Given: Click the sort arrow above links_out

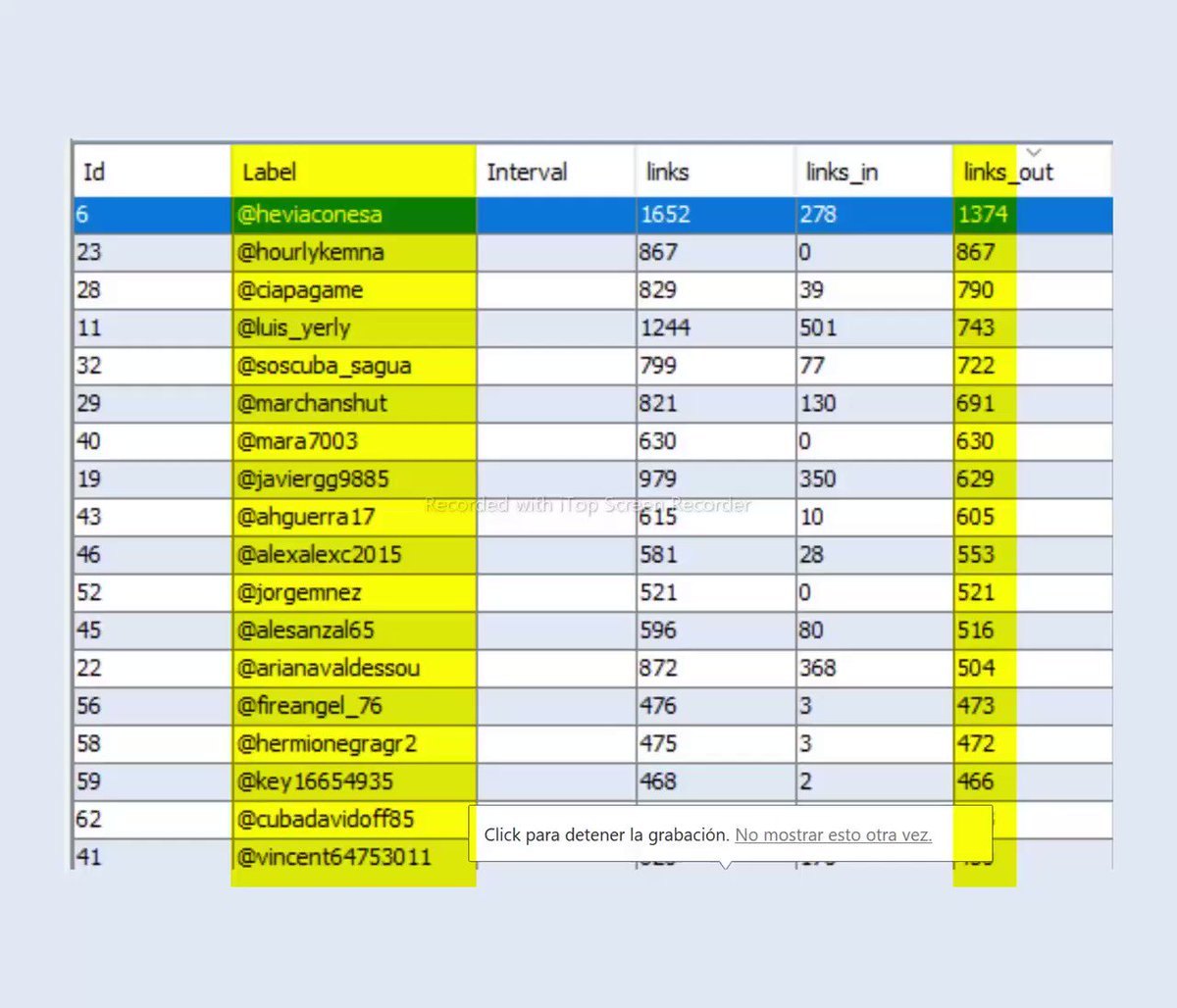Looking at the screenshot, I should click(x=1033, y=152).
